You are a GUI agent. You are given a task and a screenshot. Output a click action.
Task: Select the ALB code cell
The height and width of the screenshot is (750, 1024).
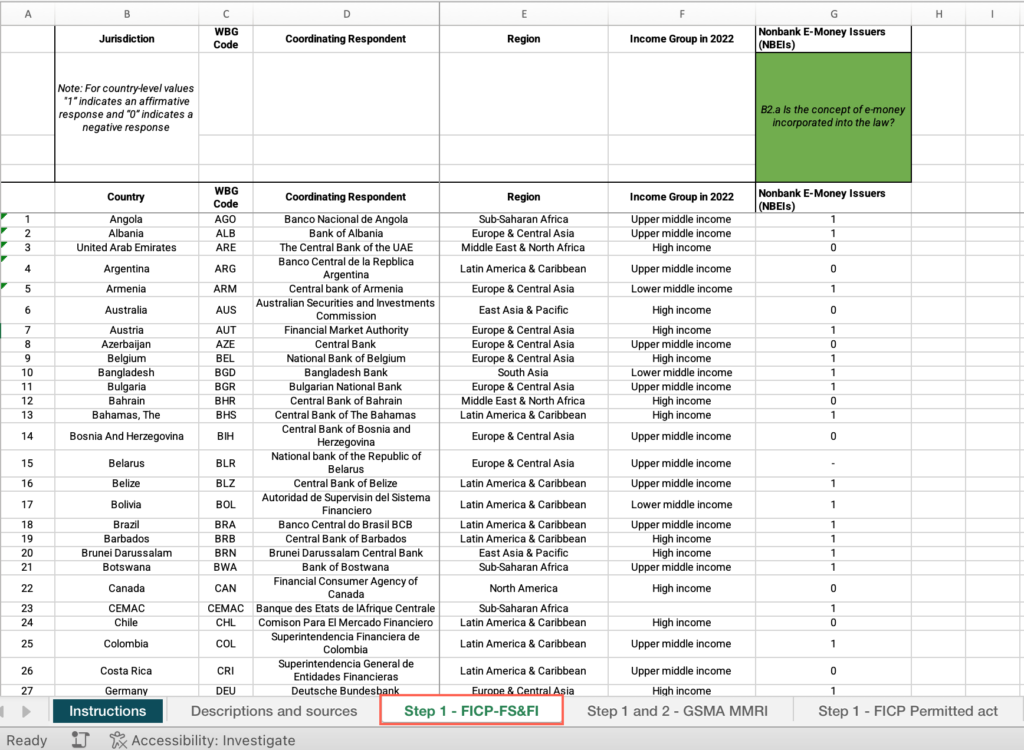coord(225,234)
